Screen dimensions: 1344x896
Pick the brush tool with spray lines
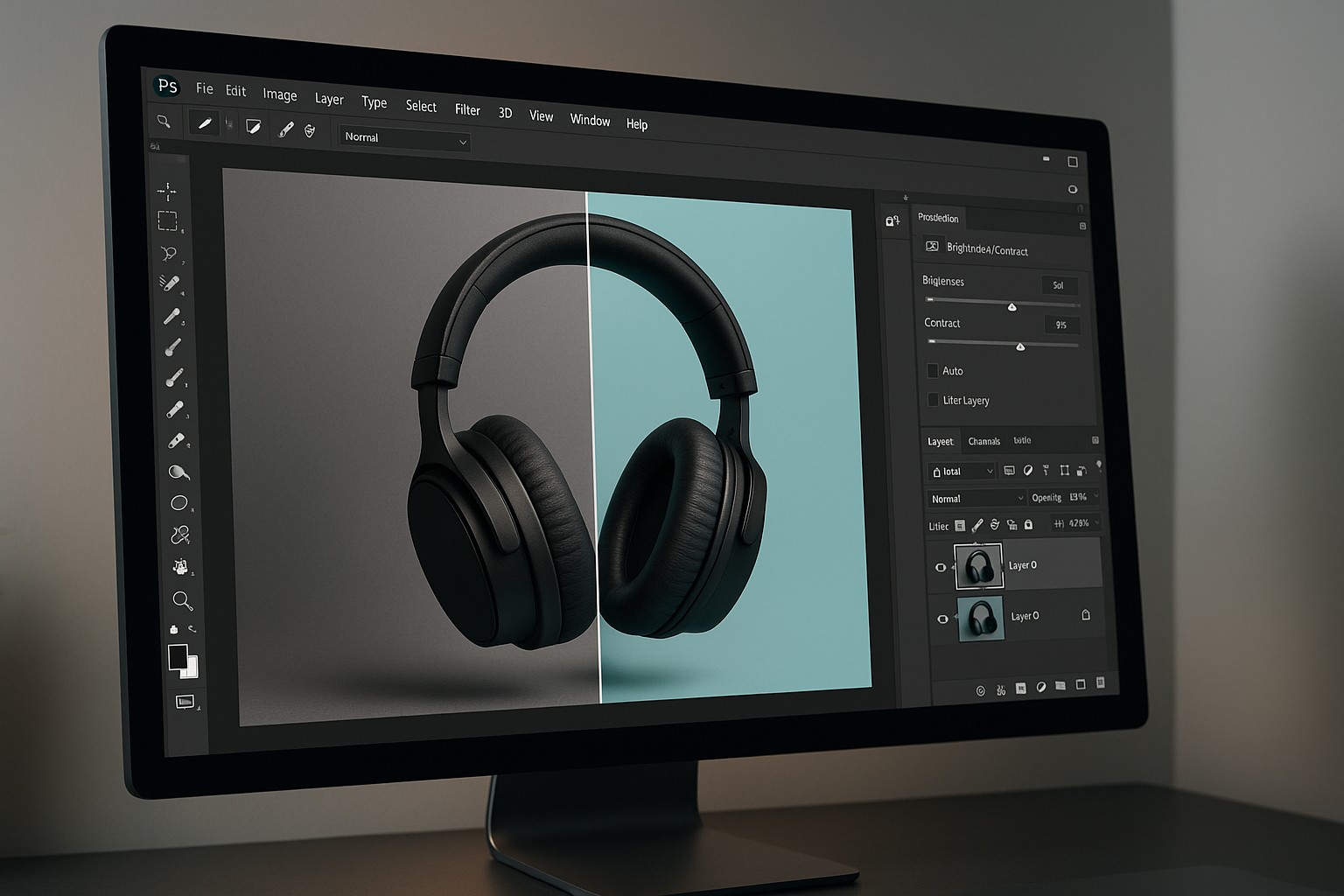pos(170,283)
